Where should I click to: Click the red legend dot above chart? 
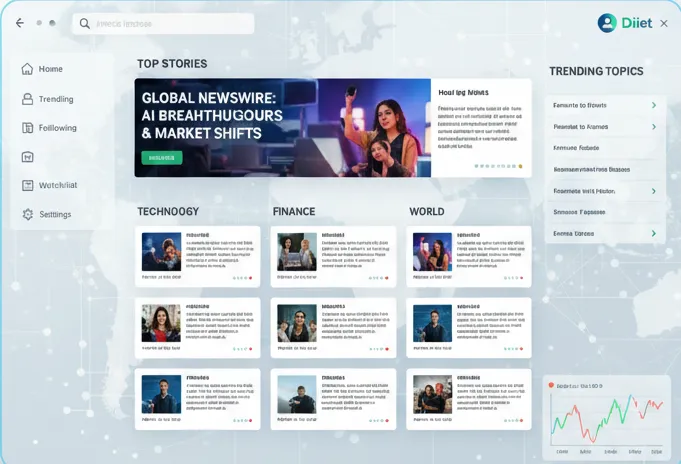[x=551, y=385]
